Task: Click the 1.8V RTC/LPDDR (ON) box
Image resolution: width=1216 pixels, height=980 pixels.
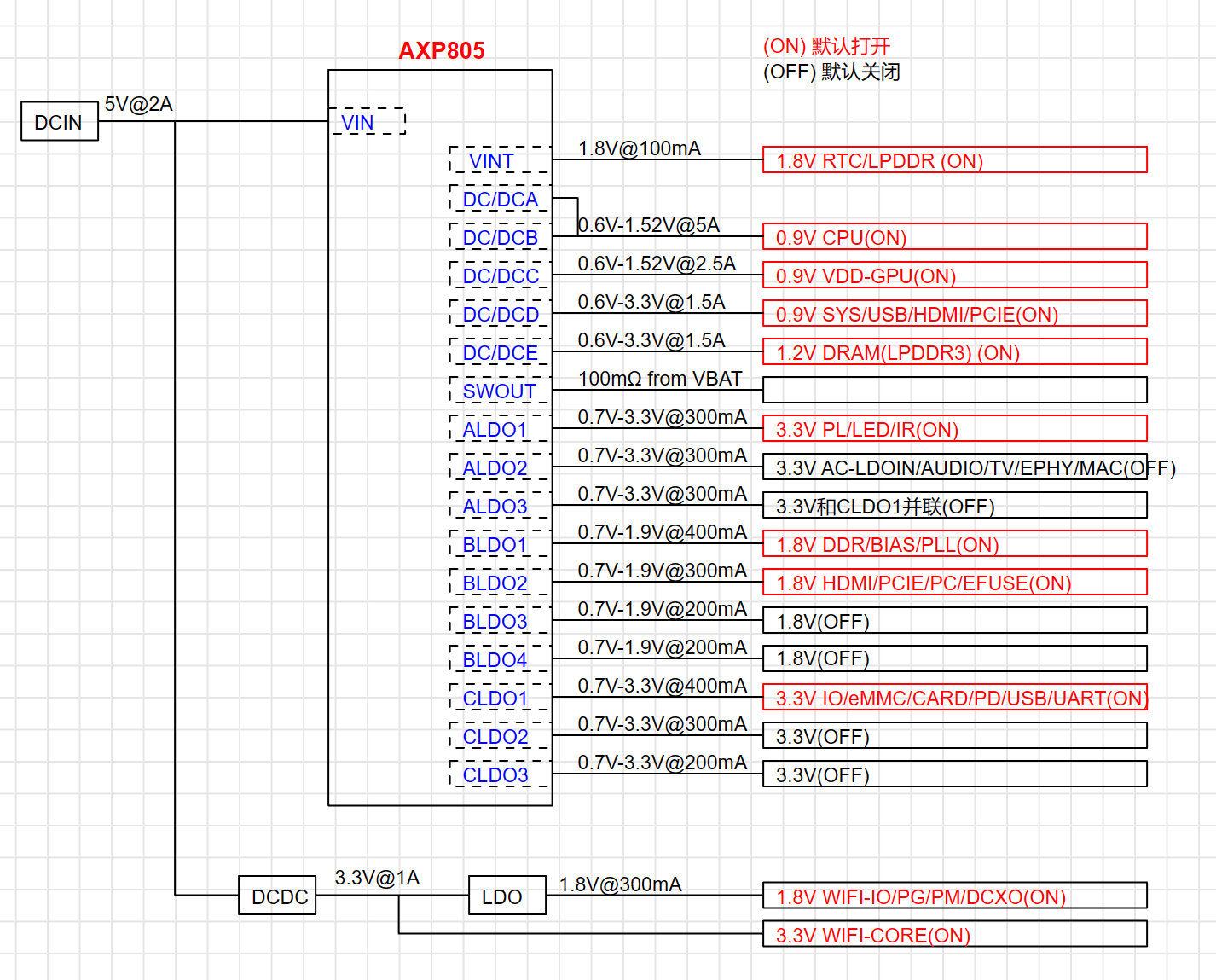Action: pyautogui.click(x=954, y=160)
